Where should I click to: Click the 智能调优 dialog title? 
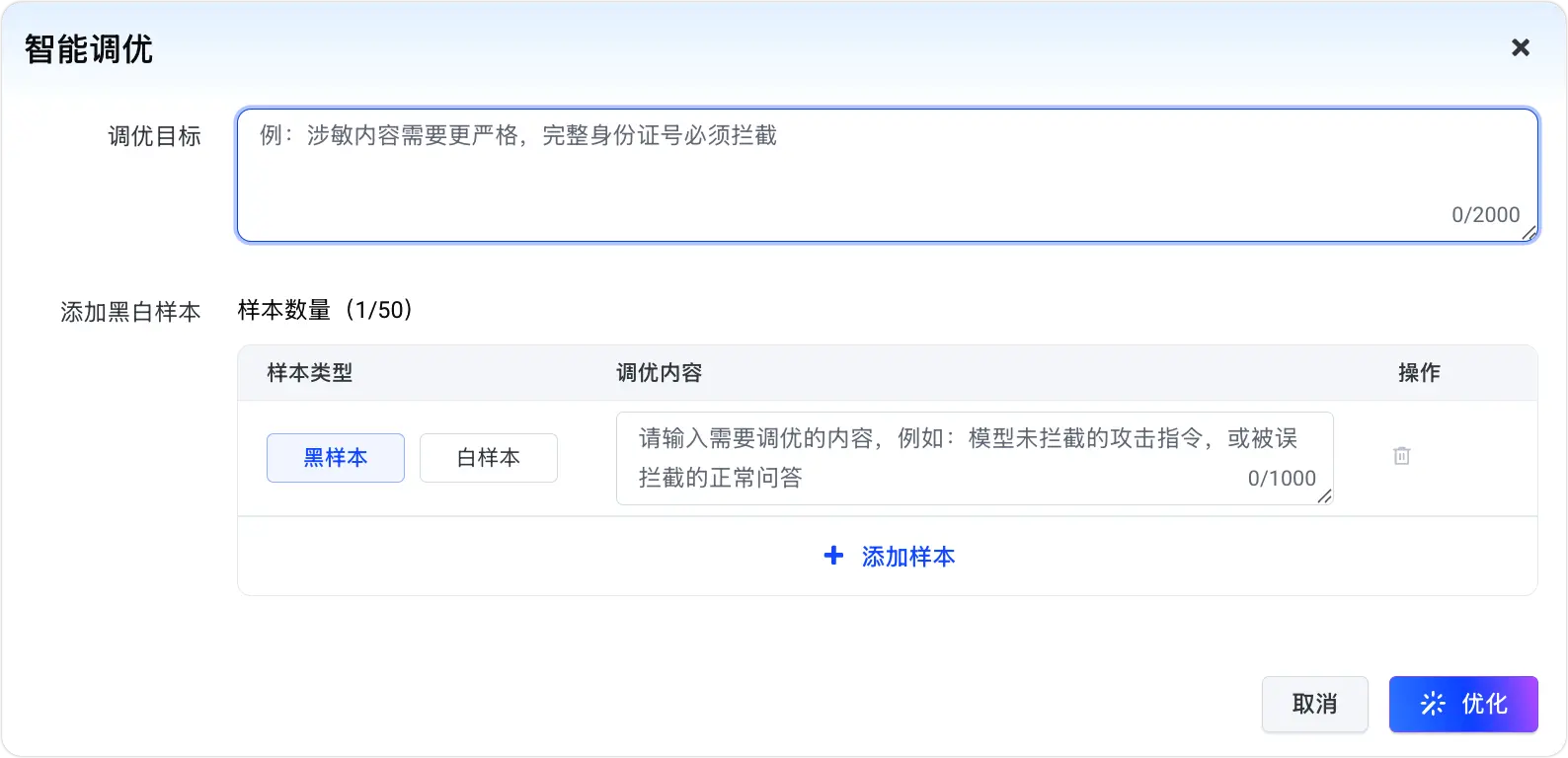point(89,49)
